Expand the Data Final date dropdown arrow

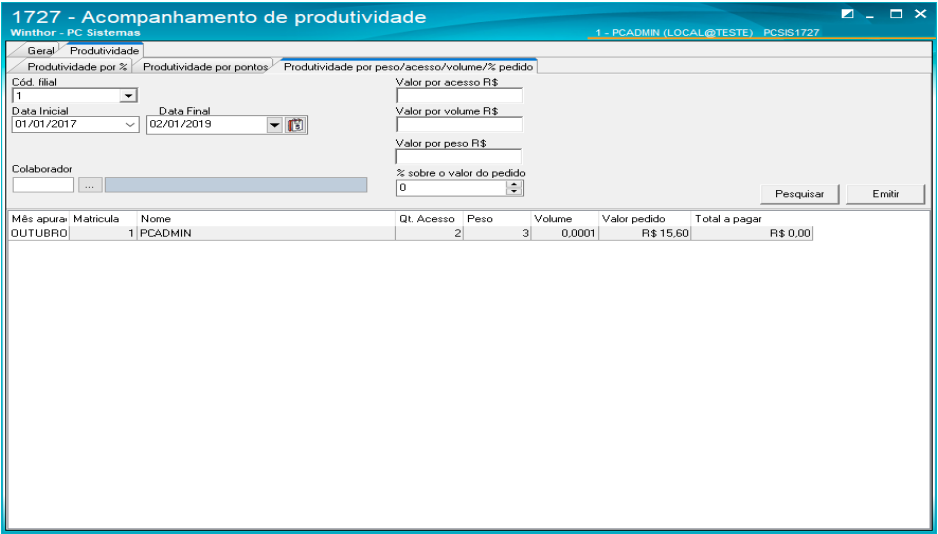pyautogui.click(x=274, y=125)
